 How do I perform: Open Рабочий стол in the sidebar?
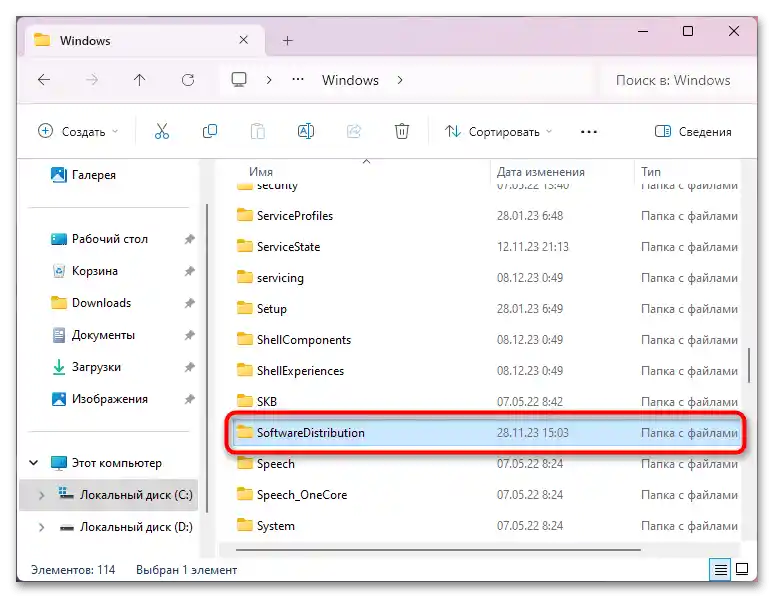coord(99,239)
